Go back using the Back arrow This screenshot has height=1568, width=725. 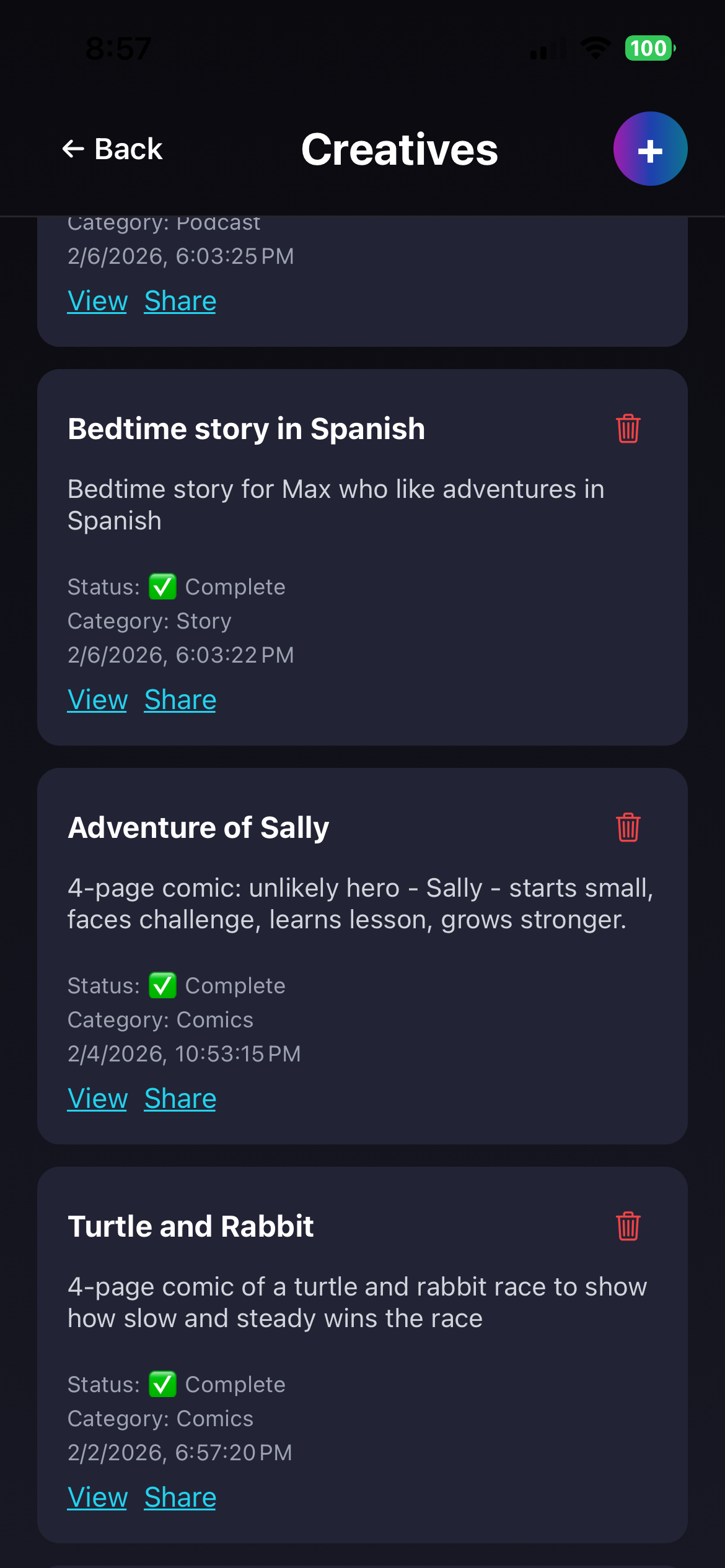[x=112, y=149]
